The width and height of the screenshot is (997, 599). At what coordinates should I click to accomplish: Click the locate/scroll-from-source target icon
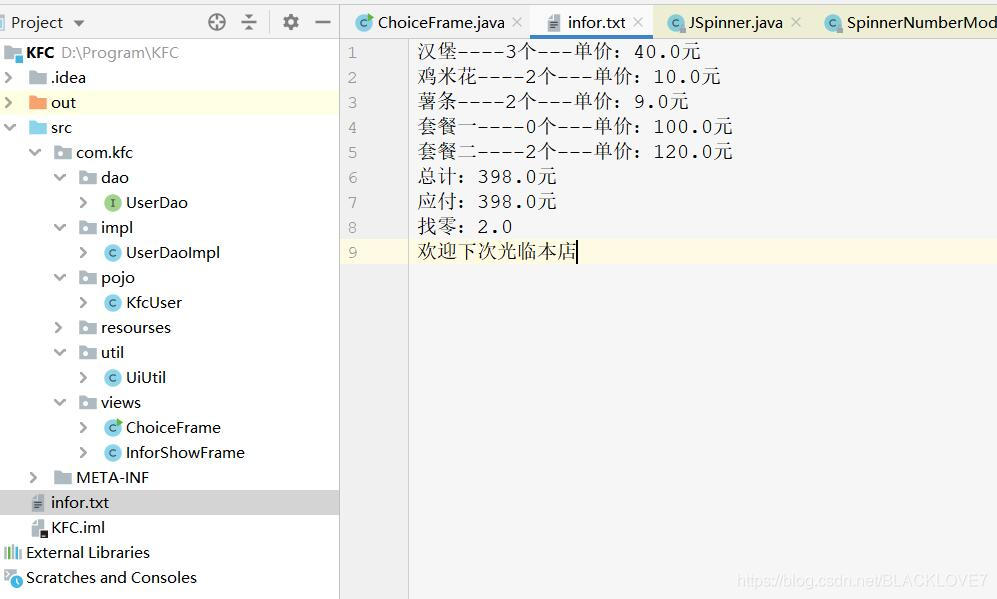point(217,22)
